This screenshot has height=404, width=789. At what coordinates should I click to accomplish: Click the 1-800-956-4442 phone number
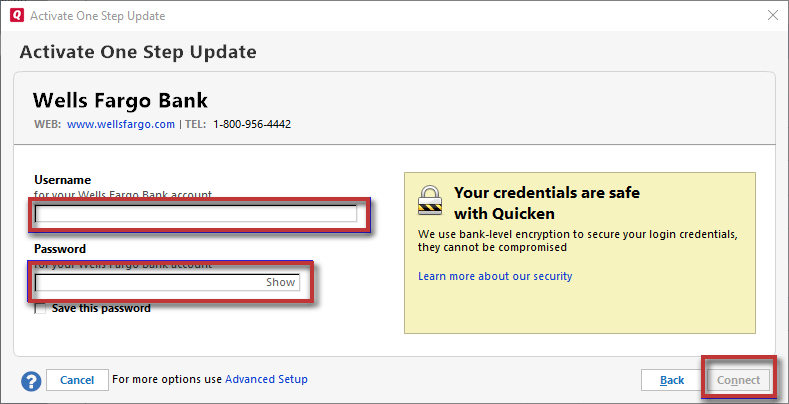coord(252,125)
